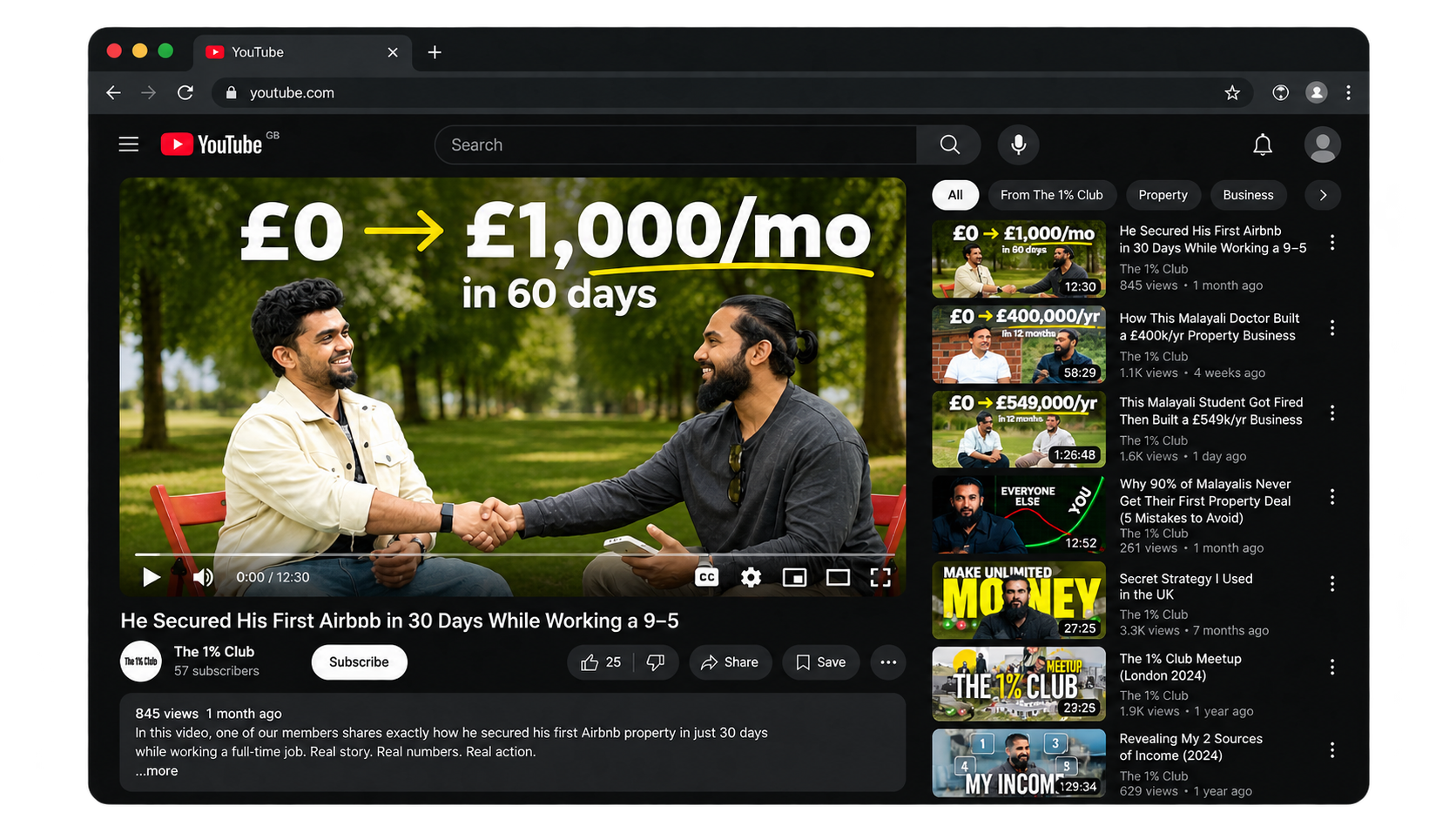Open options for Malayali Student Got Fired video

[x=1331, y=413]
